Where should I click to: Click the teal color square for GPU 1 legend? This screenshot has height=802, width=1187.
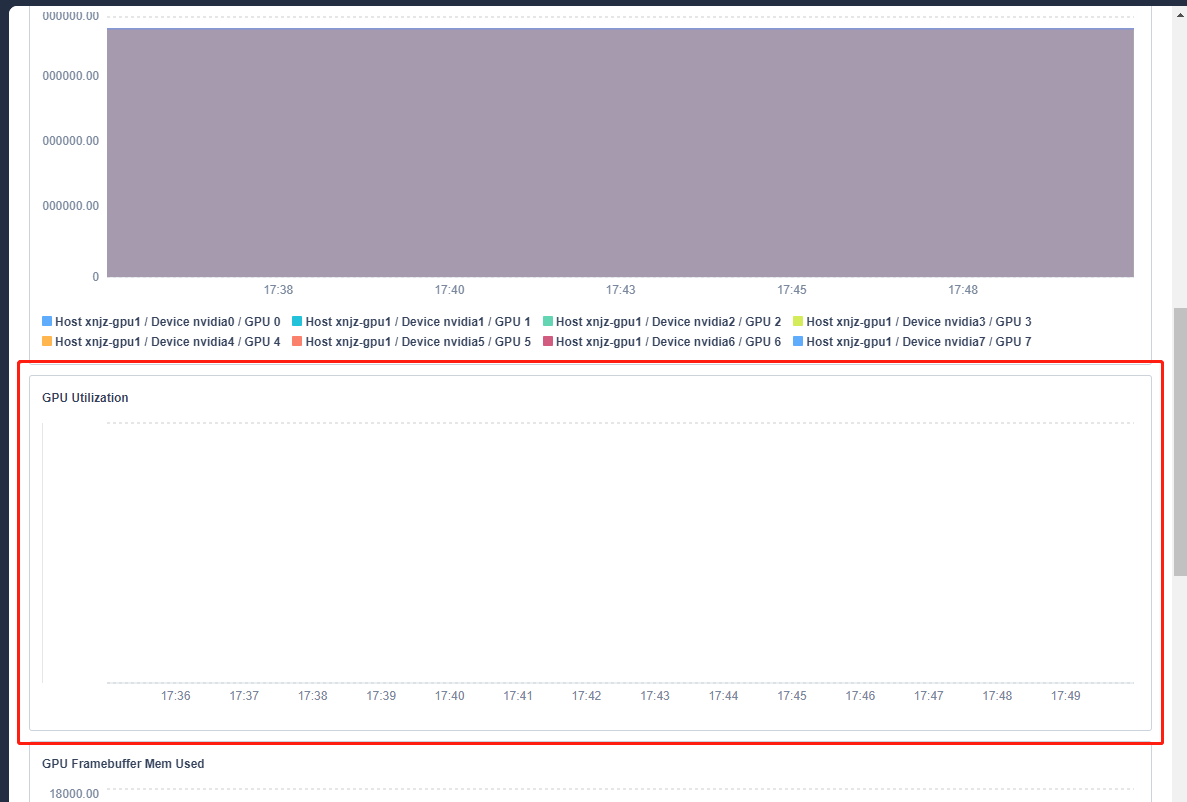(298, 321)
